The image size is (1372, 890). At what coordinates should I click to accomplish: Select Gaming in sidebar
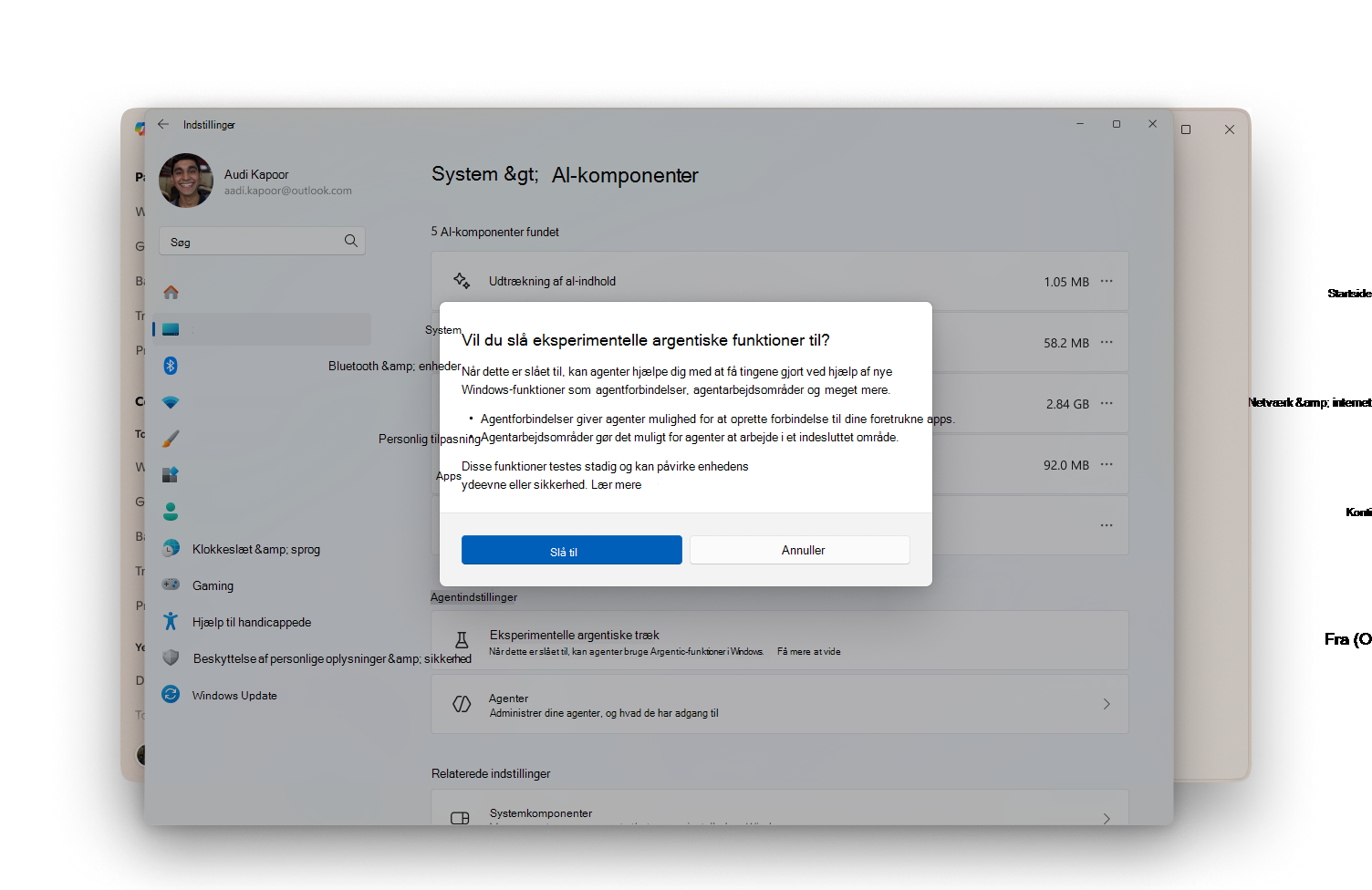(213, 585)
